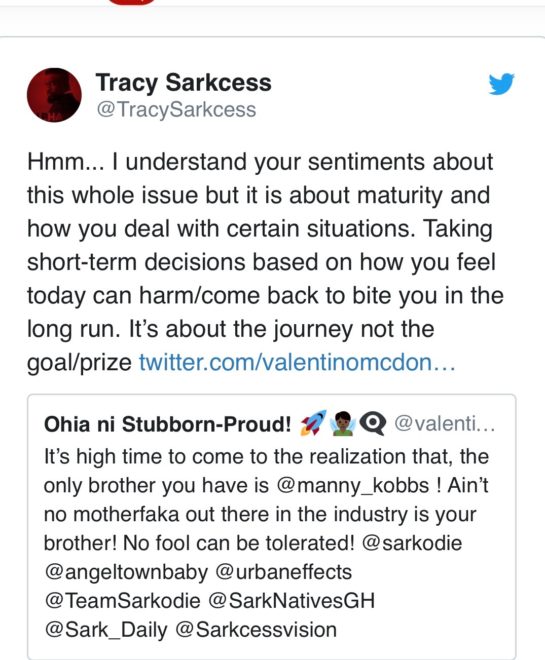
Task: Open the @Sark_Daily mention
Action: [106, 630]
